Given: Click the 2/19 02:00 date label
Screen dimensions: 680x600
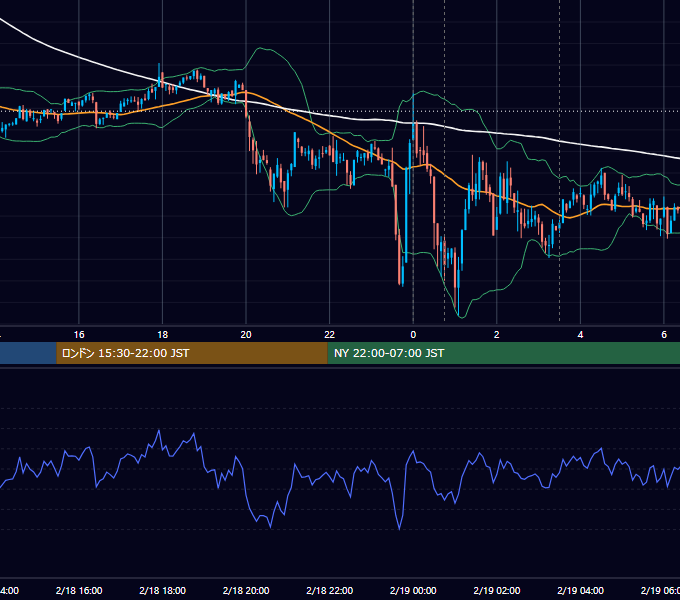Looking at the screenshot, I should [x=497, y=590].
